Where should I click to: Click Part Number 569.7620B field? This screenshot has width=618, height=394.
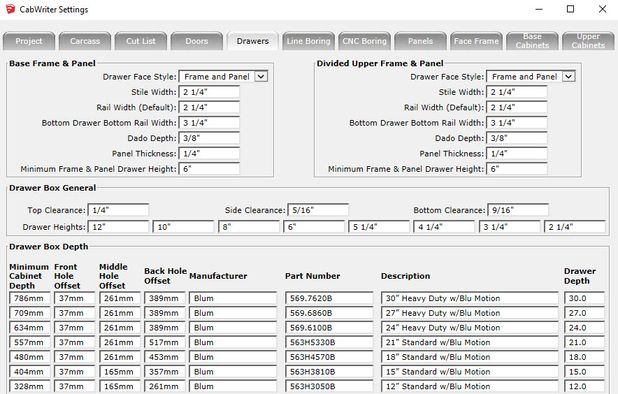(329, 298)
